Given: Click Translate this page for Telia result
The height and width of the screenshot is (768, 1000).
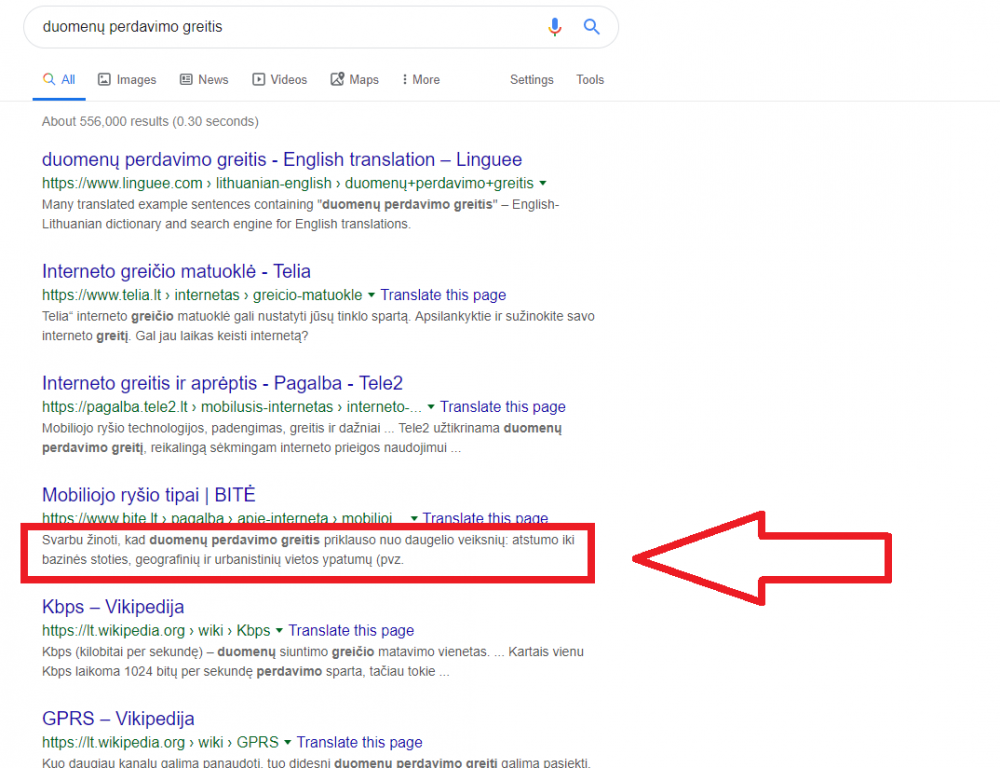Looking at the screenshot, I should point(443,295).
